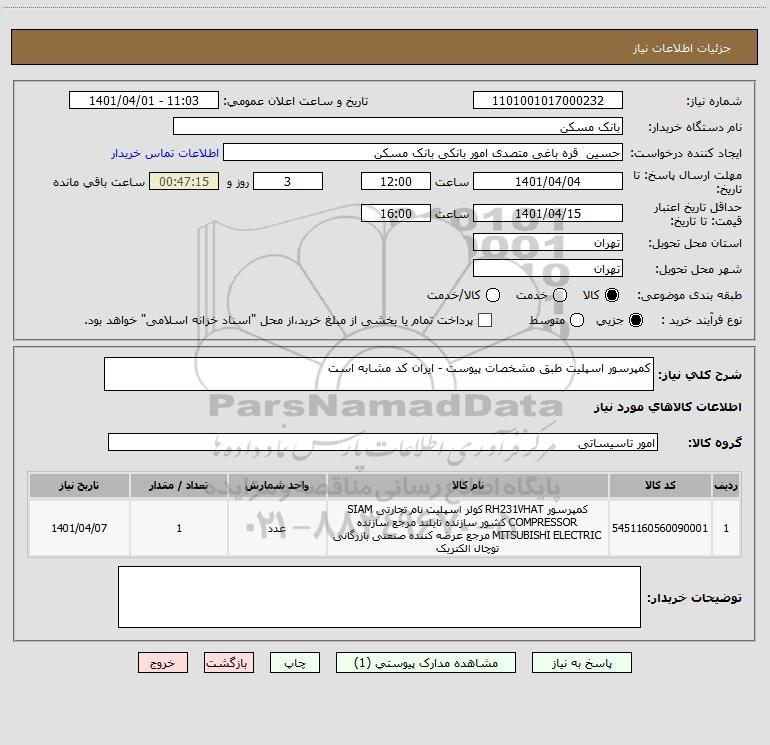Click the announcement date field 1401/04/01 - 11:03
The height and width of the screenshot is (745, 770).
(x=144, y=101)
